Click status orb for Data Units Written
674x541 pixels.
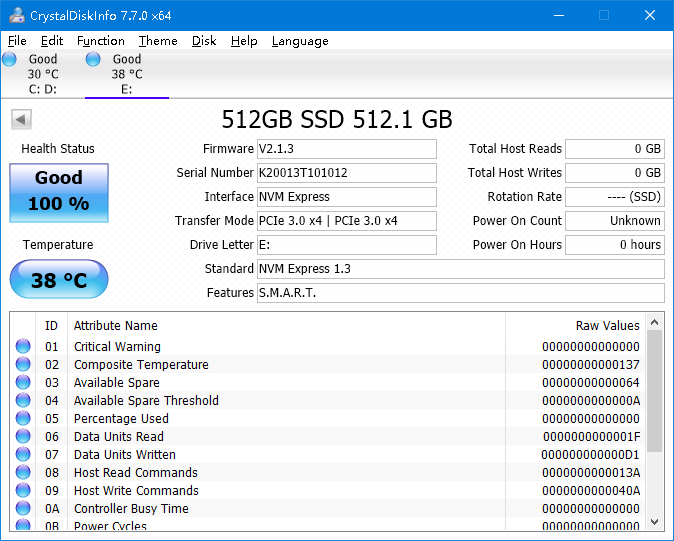point(23,455)
